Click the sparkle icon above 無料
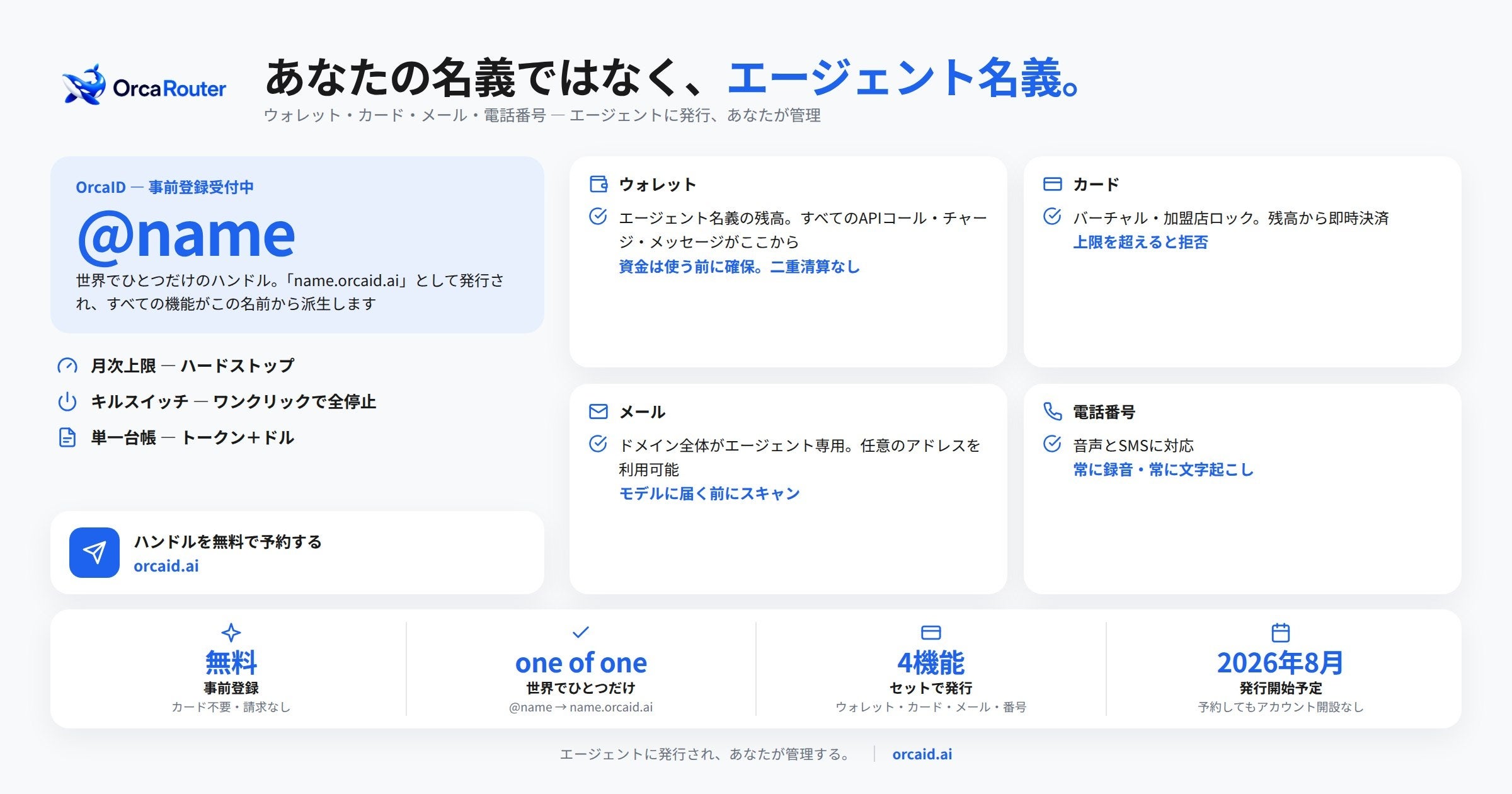The height and width of the screenshot is (794, 1512). click(231, 633)
